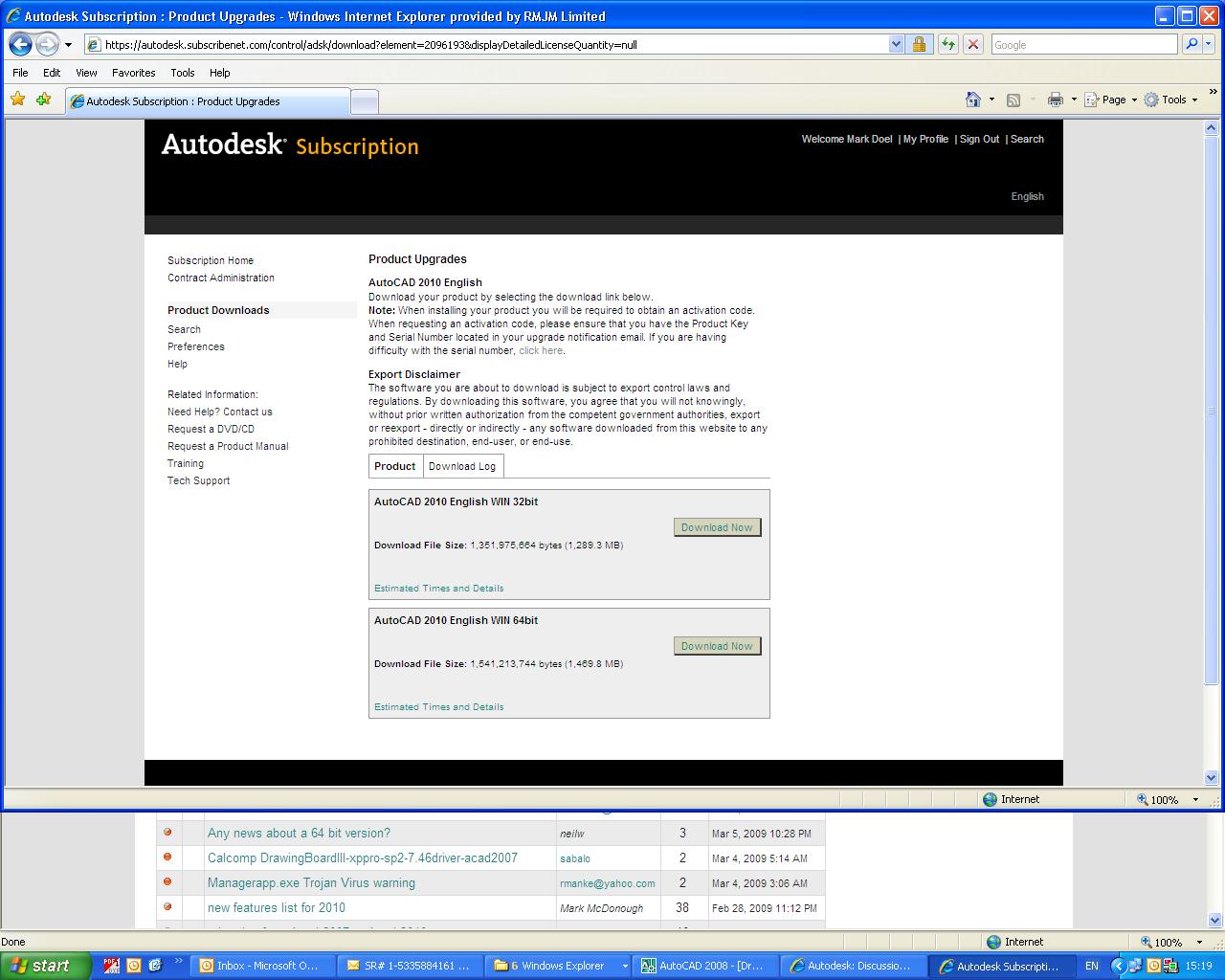The width and height of the screenshot is (1225, 980).
Task: Expand the Home icon dropdown arrow
Action: tap(991, 100)
